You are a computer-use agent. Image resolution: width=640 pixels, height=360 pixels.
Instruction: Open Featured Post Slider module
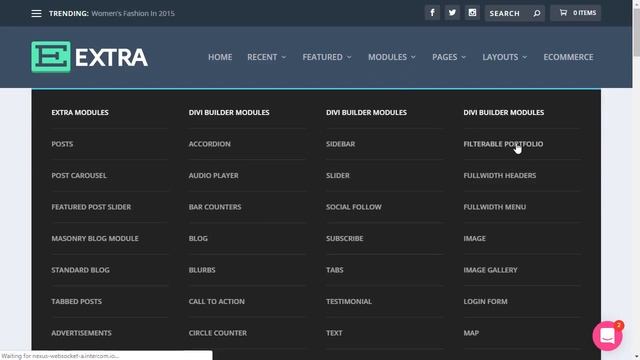(91, 207)
